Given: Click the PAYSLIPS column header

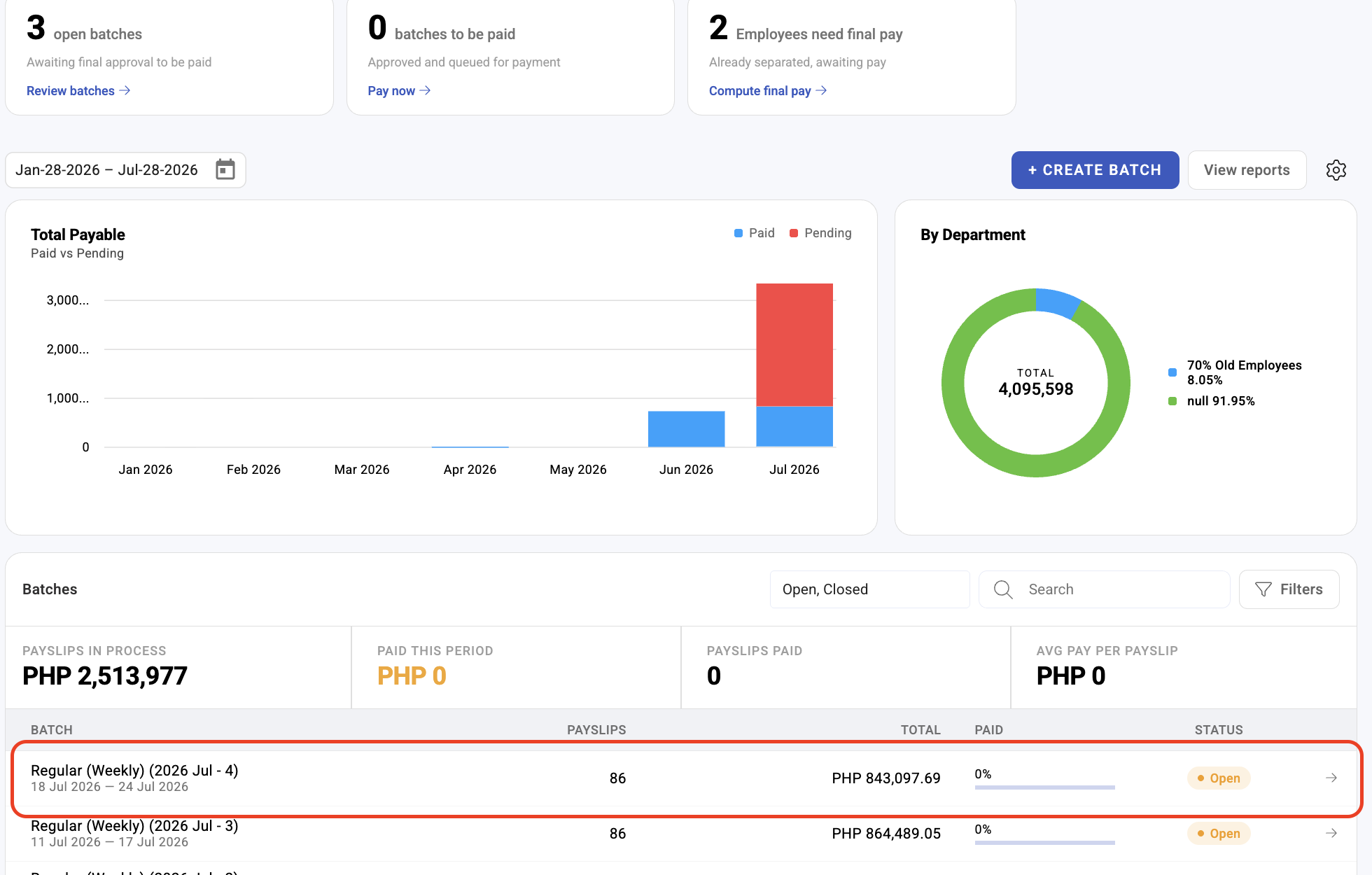Looking at the screenshot, I should pyautogui.click(x=596, y=729).
